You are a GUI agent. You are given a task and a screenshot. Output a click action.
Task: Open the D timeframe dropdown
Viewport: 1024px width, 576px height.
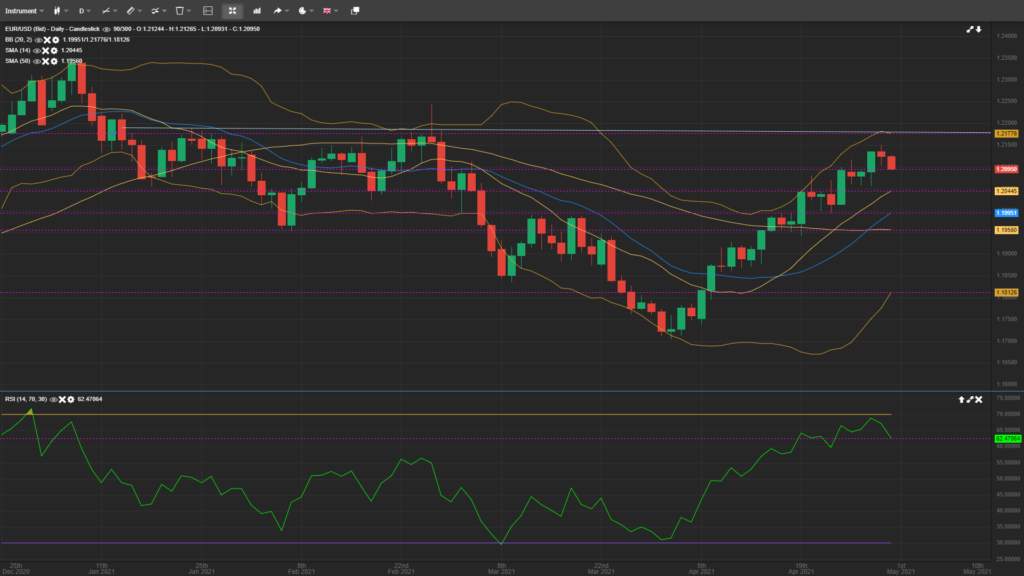(x=84, y=10)
